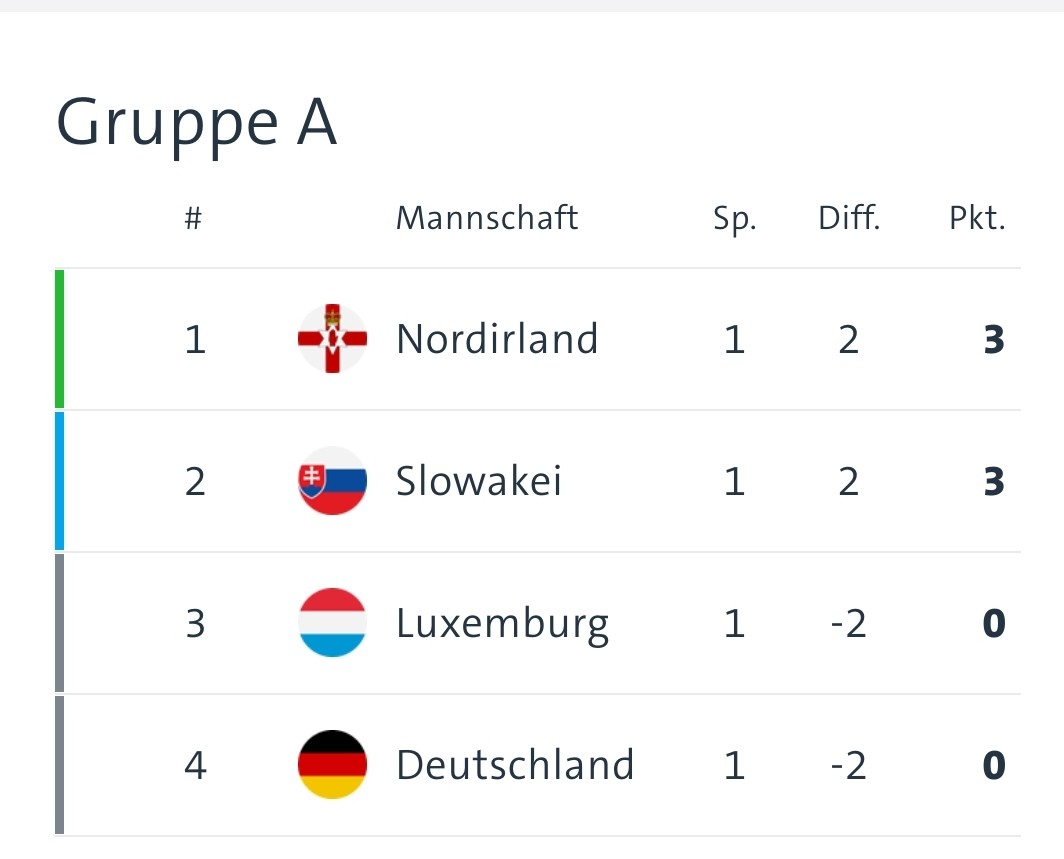The height and width of the screenshot is (859, 1064).
Task: Click the Slovakia flag icon
Action: [333, 481]
